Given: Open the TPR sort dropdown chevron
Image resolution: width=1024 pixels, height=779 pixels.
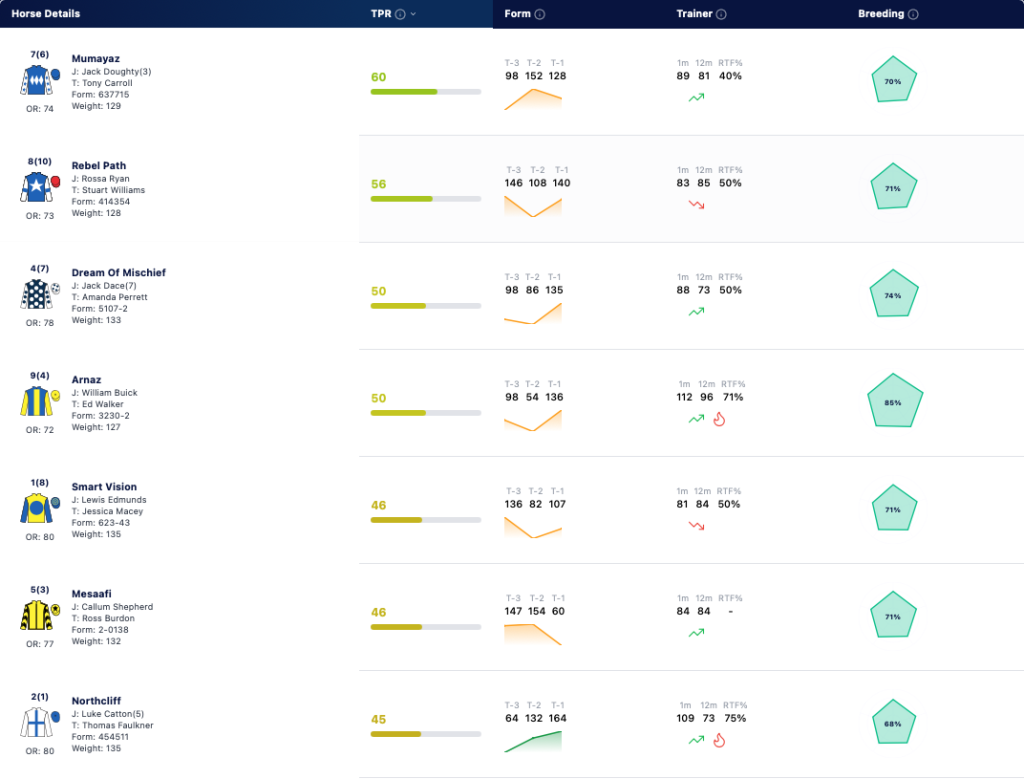Looking at the screenshot, I should pyautogui.click(x=413, y=14).
